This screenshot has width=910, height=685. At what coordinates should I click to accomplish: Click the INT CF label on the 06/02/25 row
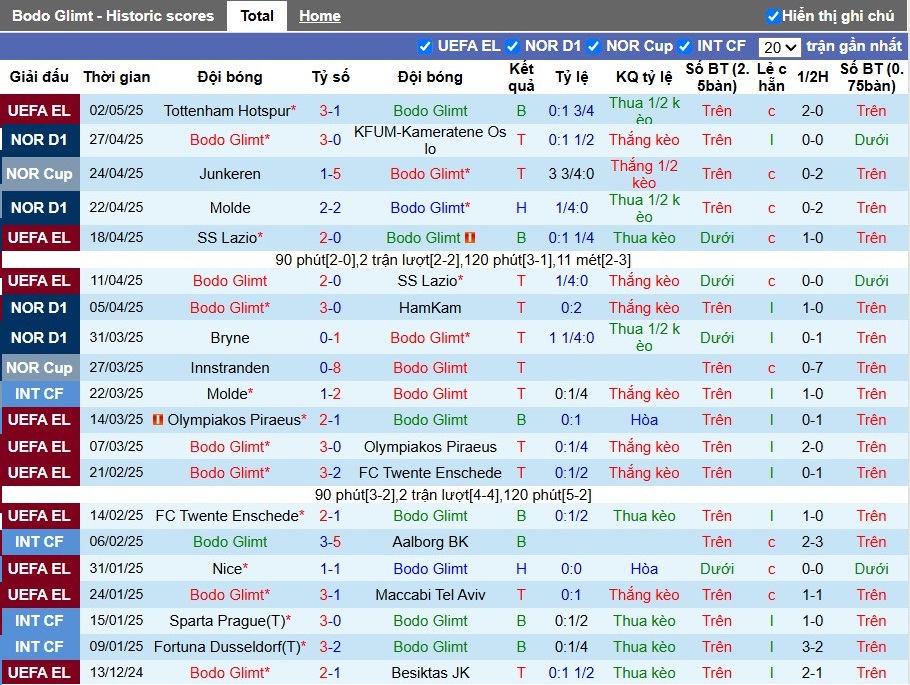tap(39, 542)
